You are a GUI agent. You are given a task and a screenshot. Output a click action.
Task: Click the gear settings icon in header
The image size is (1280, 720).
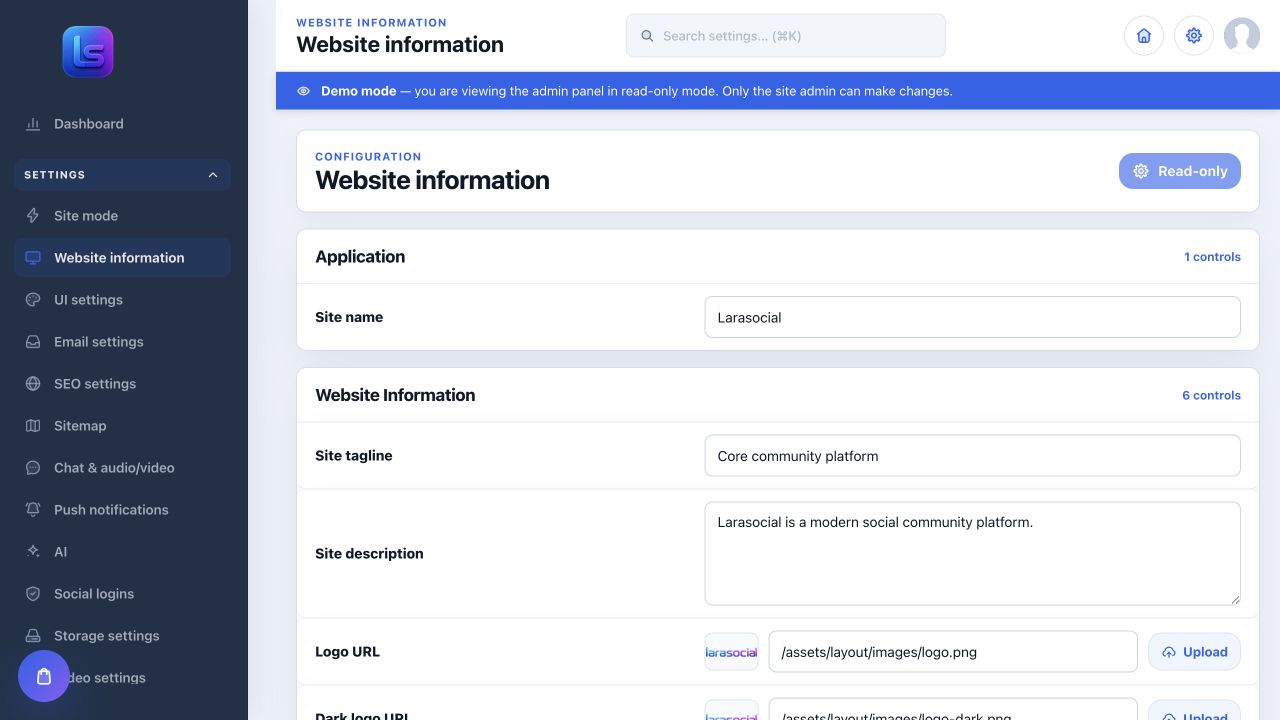(x=1194, y=36)
